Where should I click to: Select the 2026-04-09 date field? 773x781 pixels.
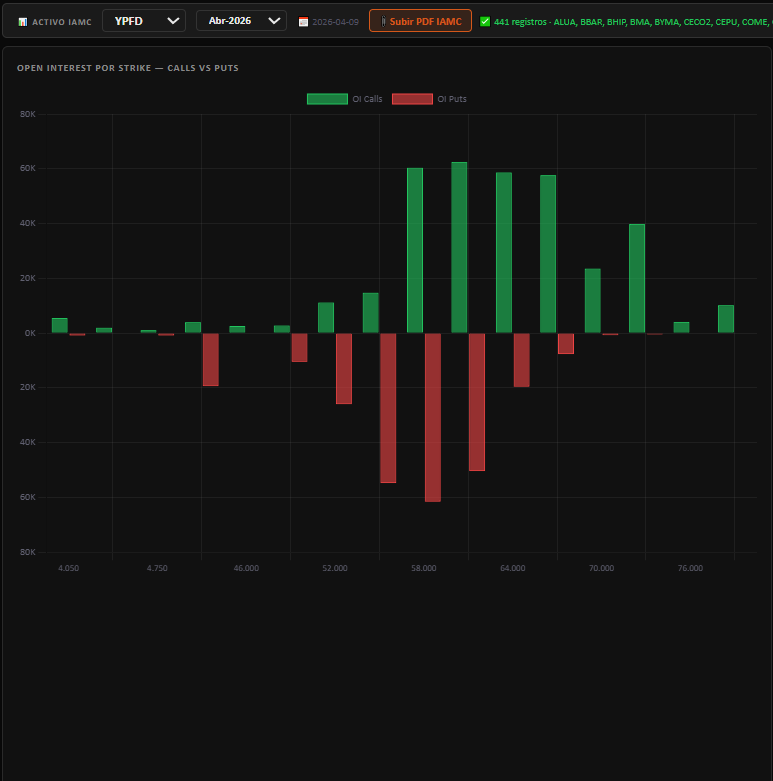pyautogui.click(x=335, y=22)
